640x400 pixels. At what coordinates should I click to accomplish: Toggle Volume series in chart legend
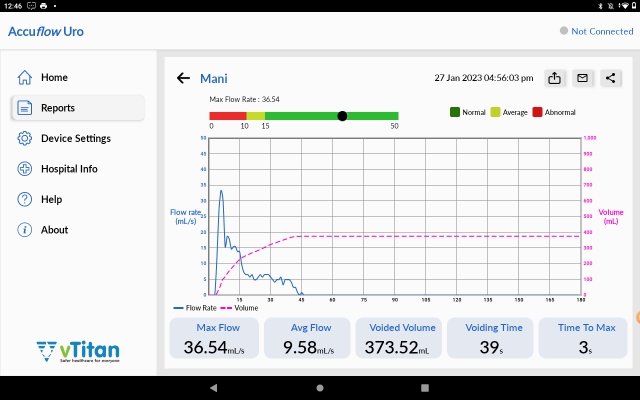pyautogui.click(x=240, y=308)
